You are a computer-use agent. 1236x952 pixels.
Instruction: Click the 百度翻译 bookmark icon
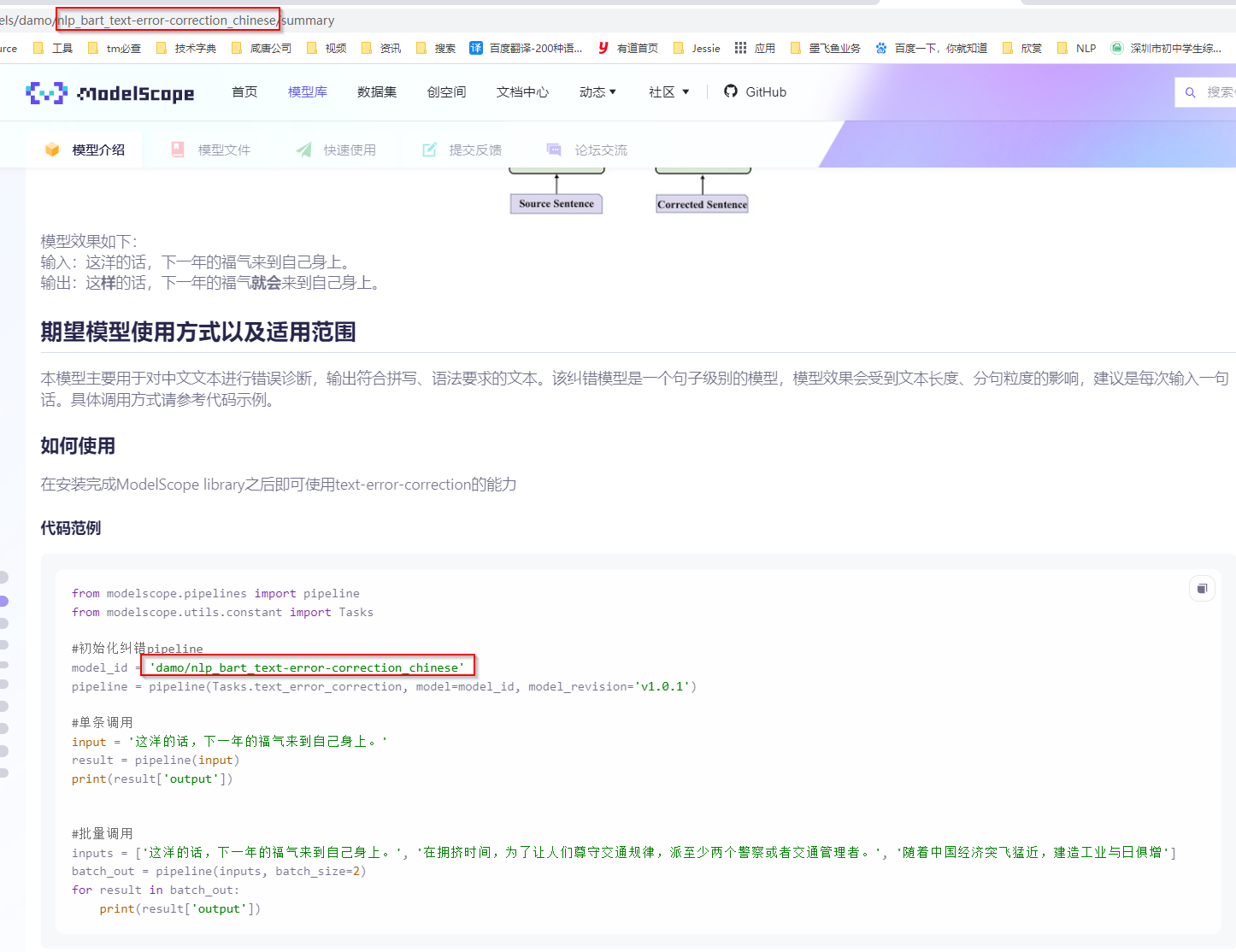(476, 48)
